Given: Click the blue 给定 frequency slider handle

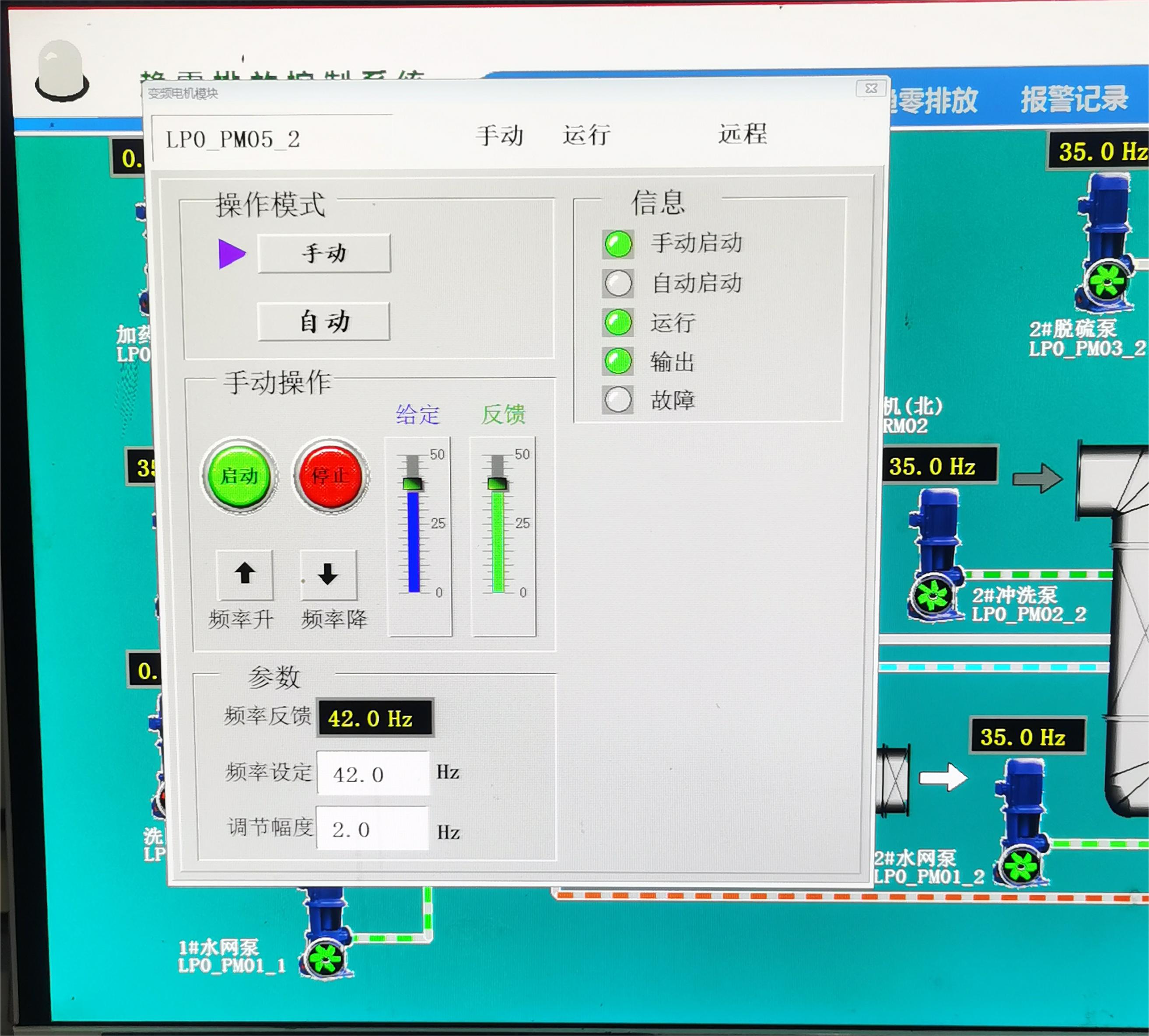Looking at the screenshot, I should coord(412,484).
